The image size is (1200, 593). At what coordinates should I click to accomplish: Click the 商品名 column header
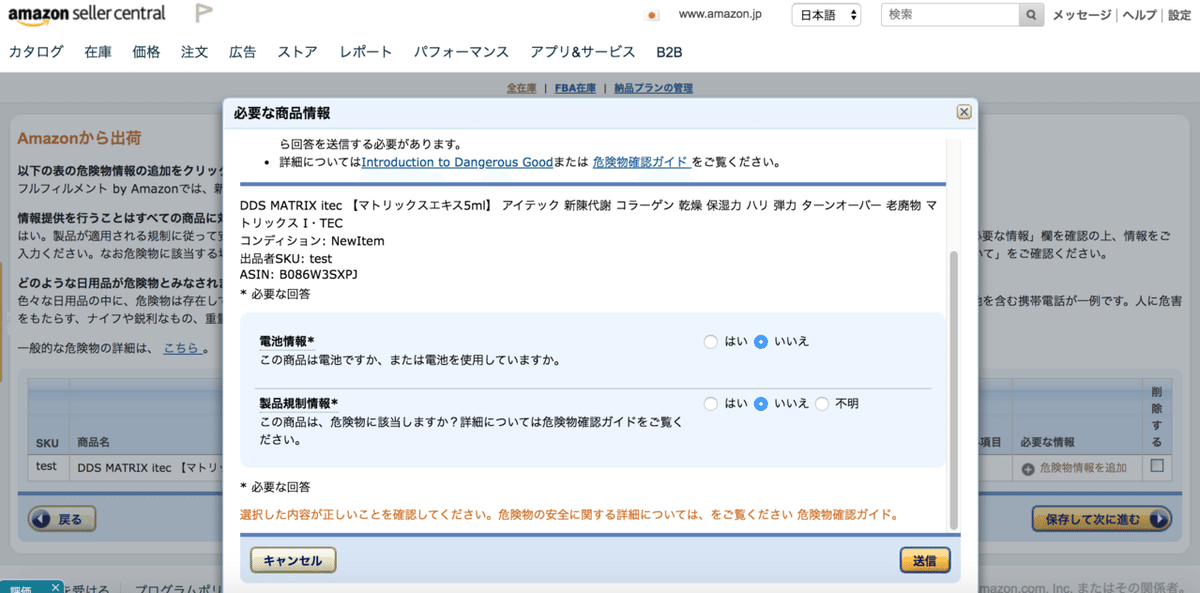[93, 442]
